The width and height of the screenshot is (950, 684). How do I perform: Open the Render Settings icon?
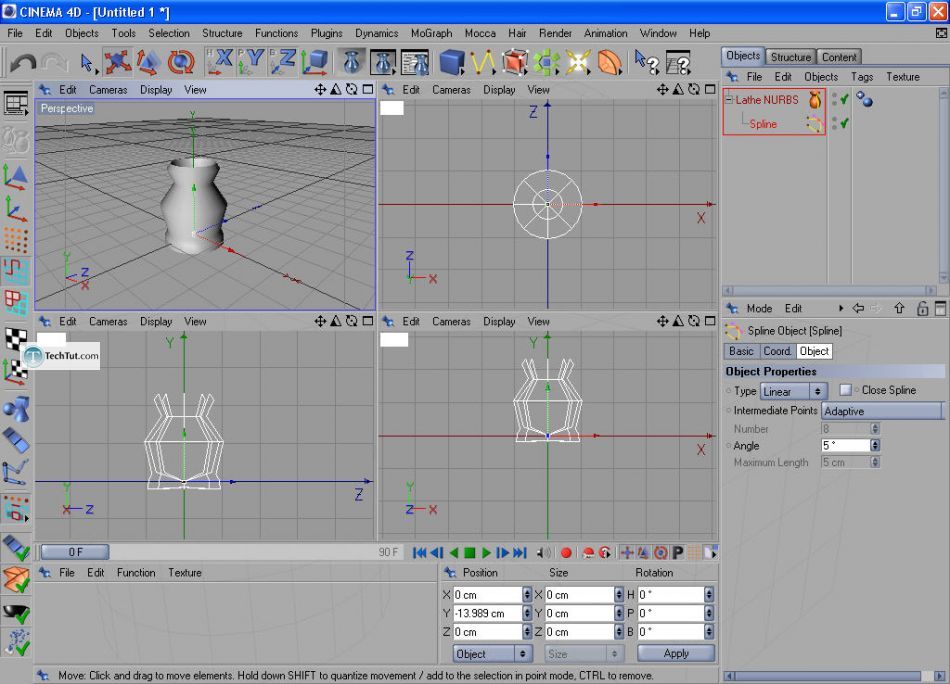tap(415, 63)
